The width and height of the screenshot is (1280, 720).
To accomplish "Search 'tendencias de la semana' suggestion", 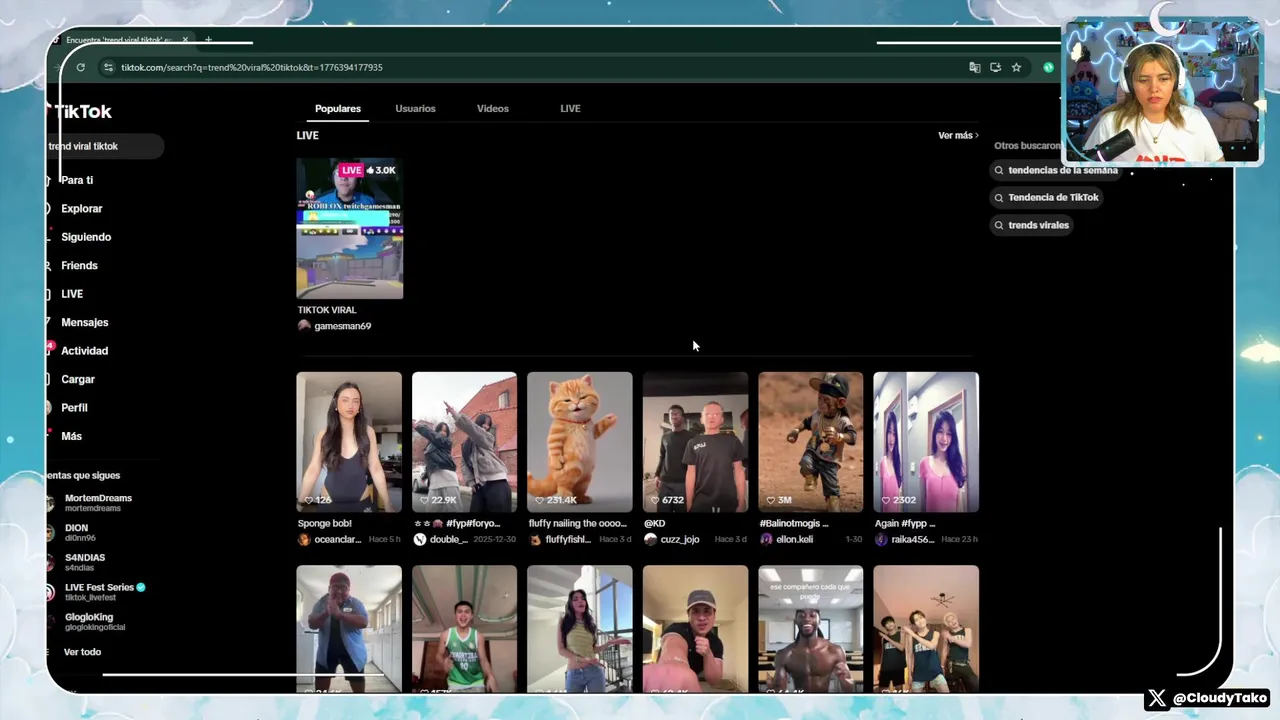I will 1056,170.
